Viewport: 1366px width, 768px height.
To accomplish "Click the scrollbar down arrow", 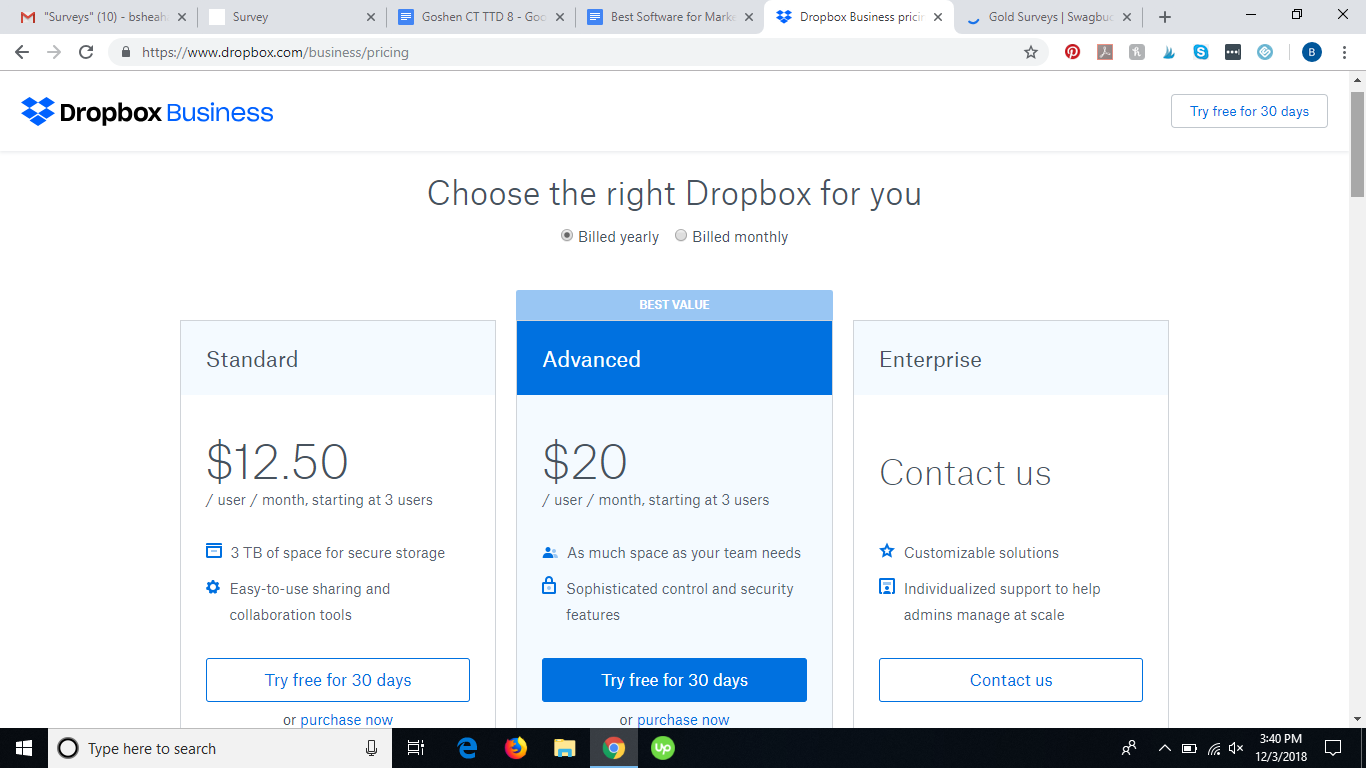I will [x=1357, y=718].
